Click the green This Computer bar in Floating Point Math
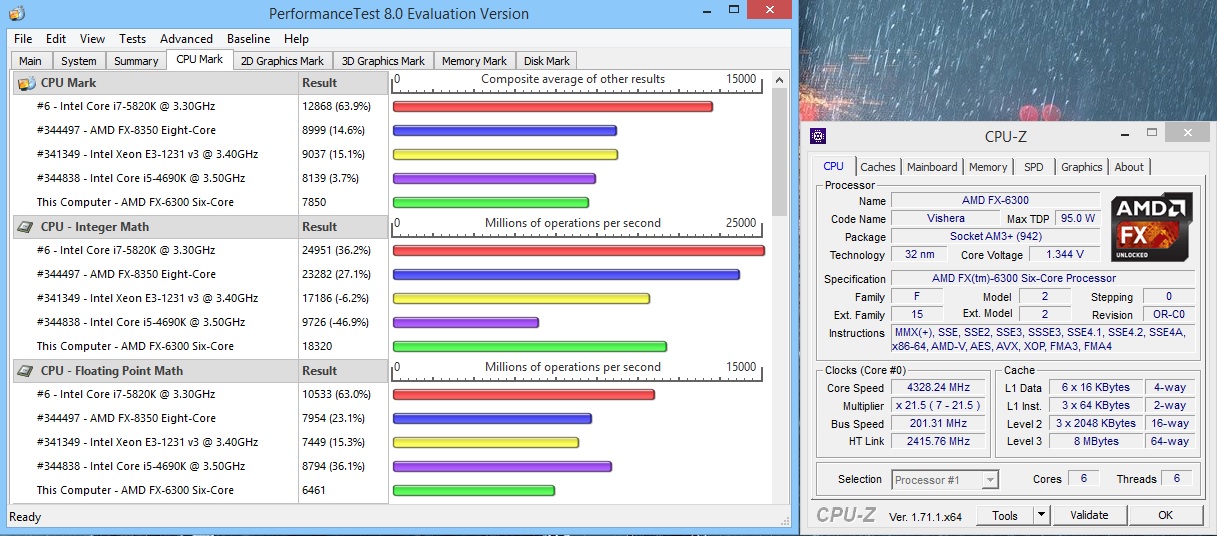This screenshot has height=536, width=1217. (473, 490)
